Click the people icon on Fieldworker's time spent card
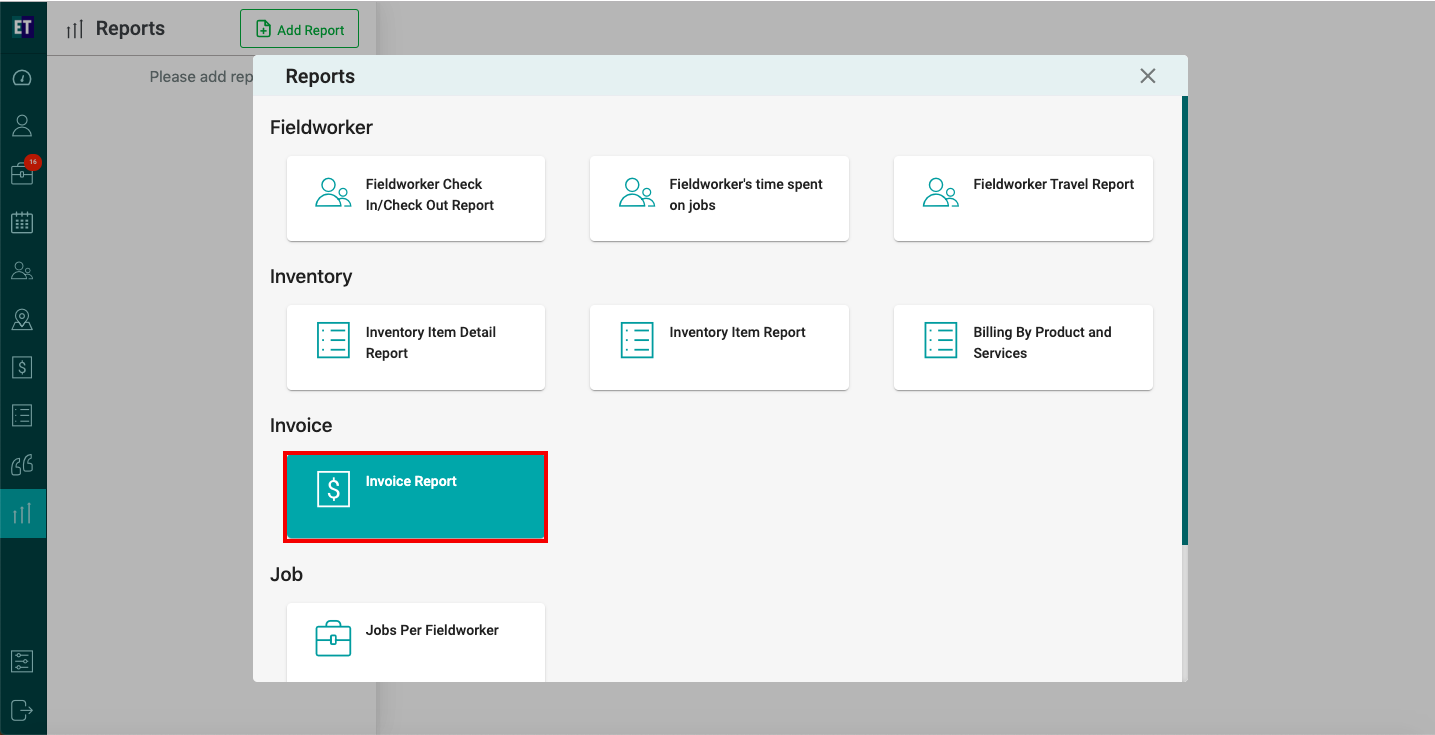 (637, 192)
